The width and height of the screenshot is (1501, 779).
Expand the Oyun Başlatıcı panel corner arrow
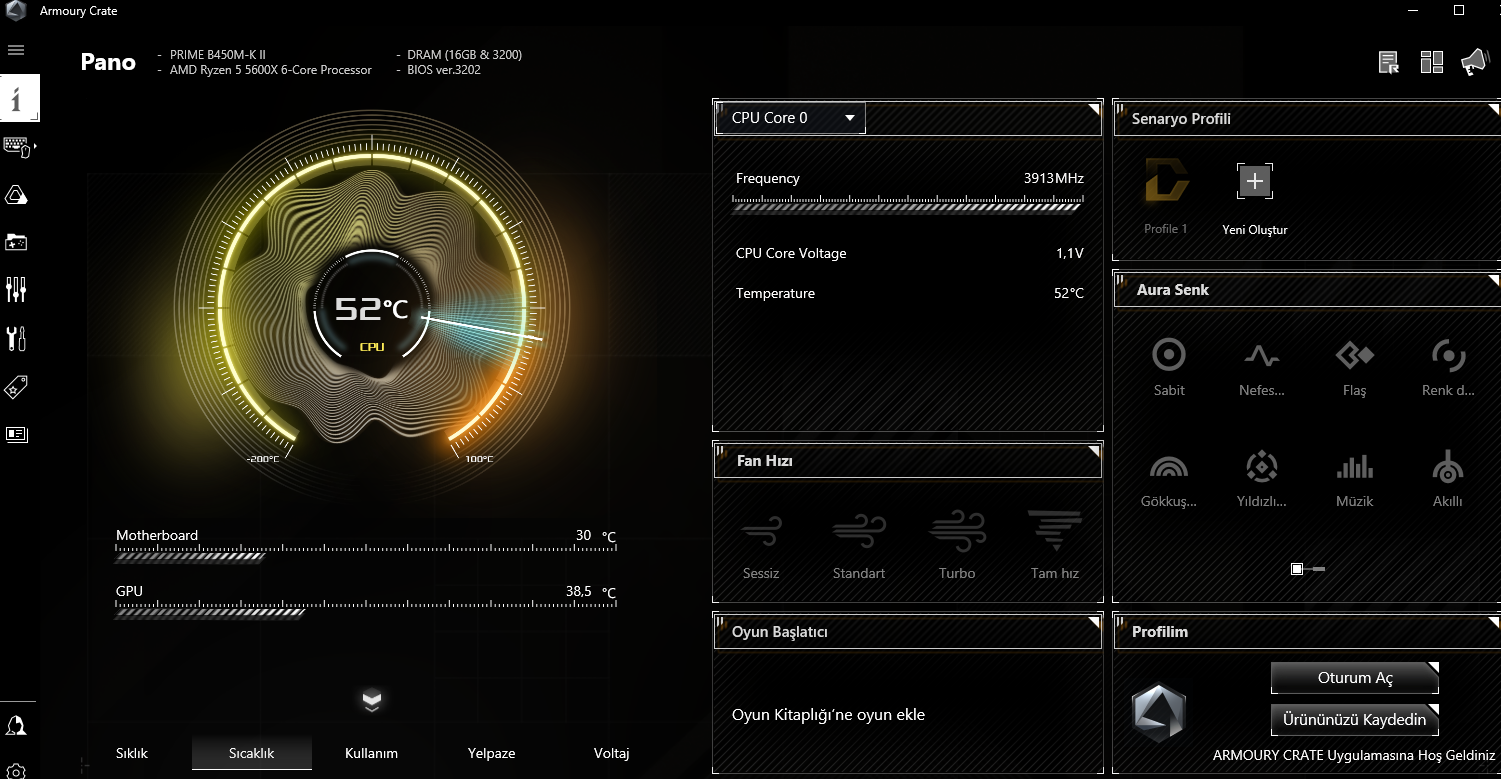coord(1094,623)
